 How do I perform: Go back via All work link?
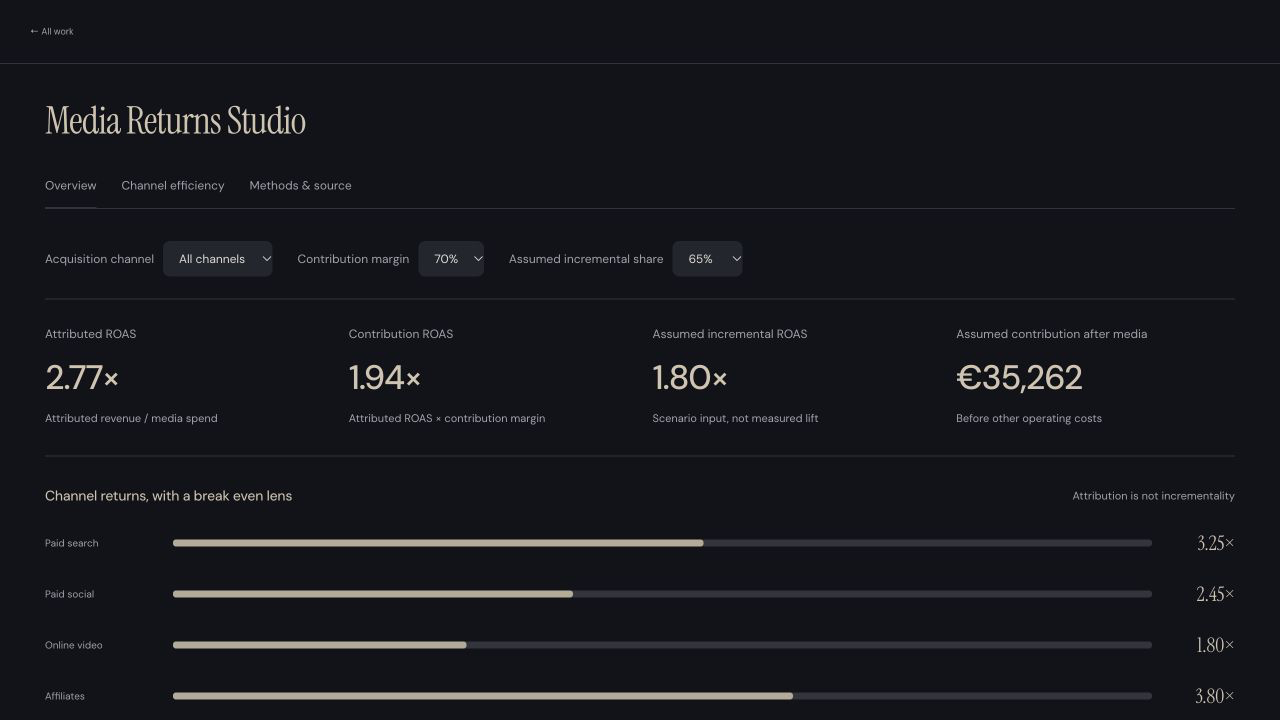click(52, 32)
